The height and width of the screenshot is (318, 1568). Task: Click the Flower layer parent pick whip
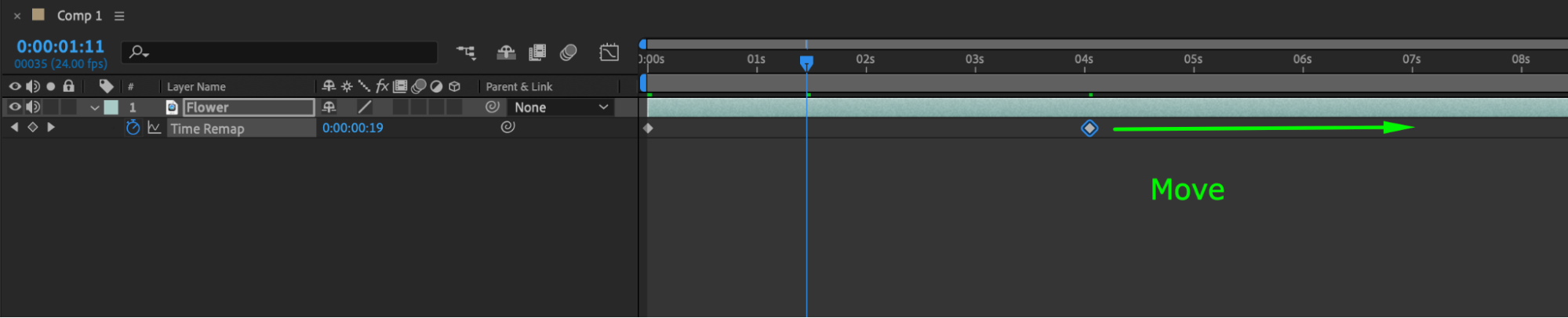(x=493, y=107)
